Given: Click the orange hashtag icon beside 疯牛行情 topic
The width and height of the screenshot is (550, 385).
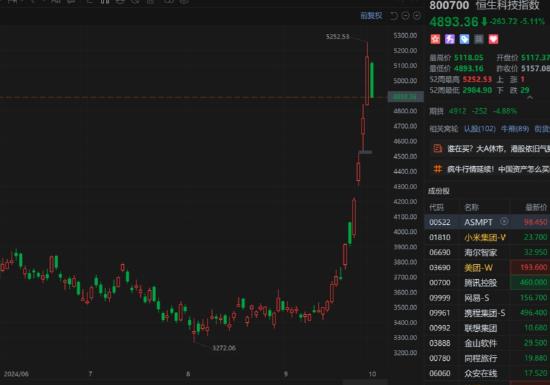Looking at the screenshot, I should click(x=437, y=169).
